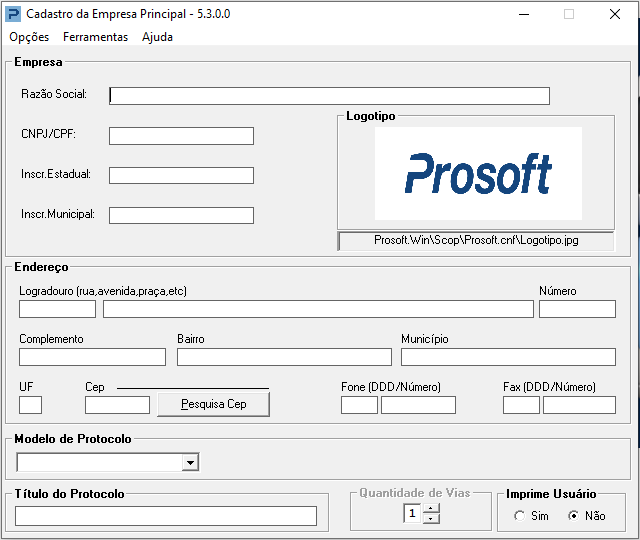This screenshot has height=540, width=640.
Task: Click the Cep input field
Action: pyautogui.click(x=118, y=405)
